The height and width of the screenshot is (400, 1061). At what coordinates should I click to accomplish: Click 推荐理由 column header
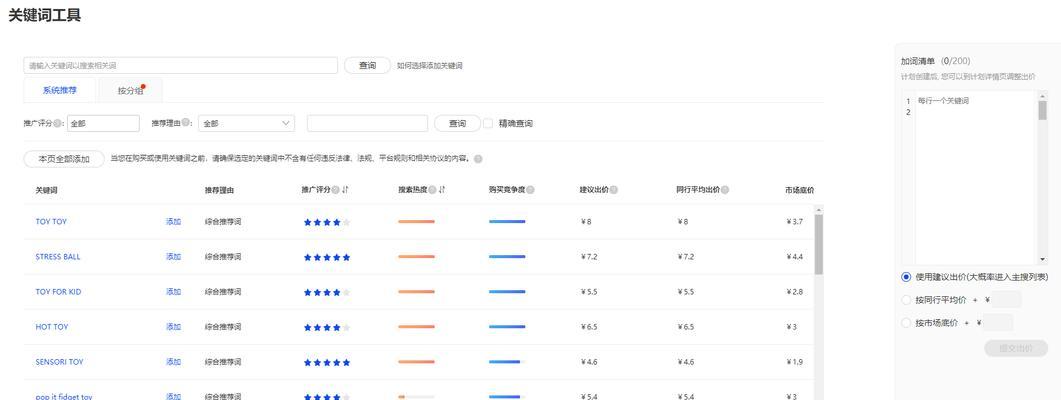coord(219,191)
